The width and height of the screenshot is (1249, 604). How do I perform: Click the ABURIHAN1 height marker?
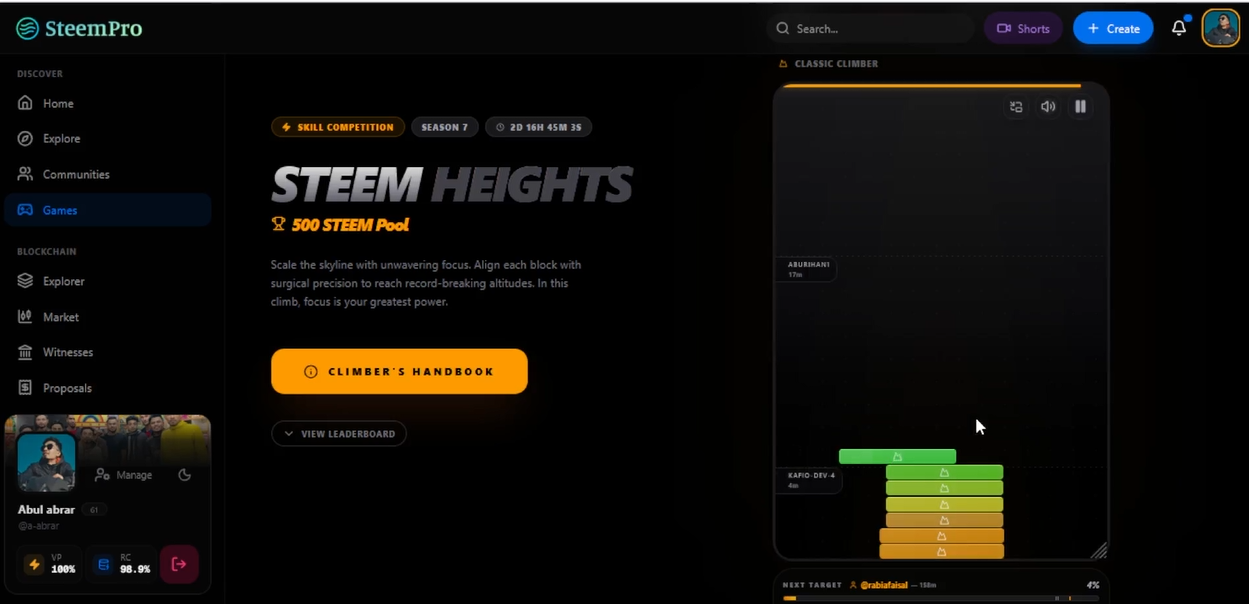[808, 269]
